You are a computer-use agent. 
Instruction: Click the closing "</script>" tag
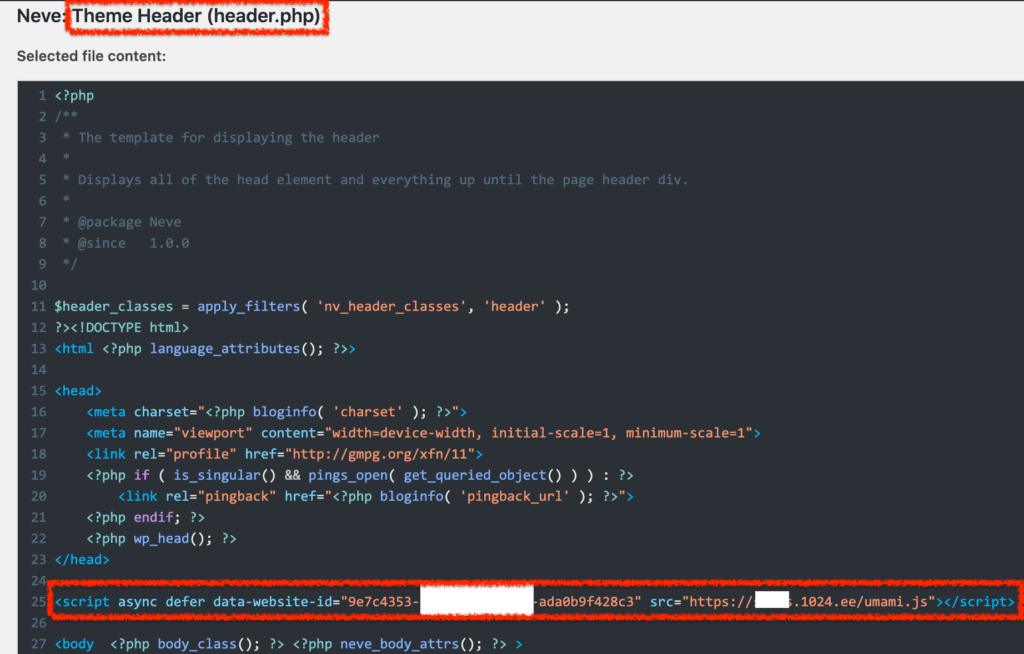(979, 602)
